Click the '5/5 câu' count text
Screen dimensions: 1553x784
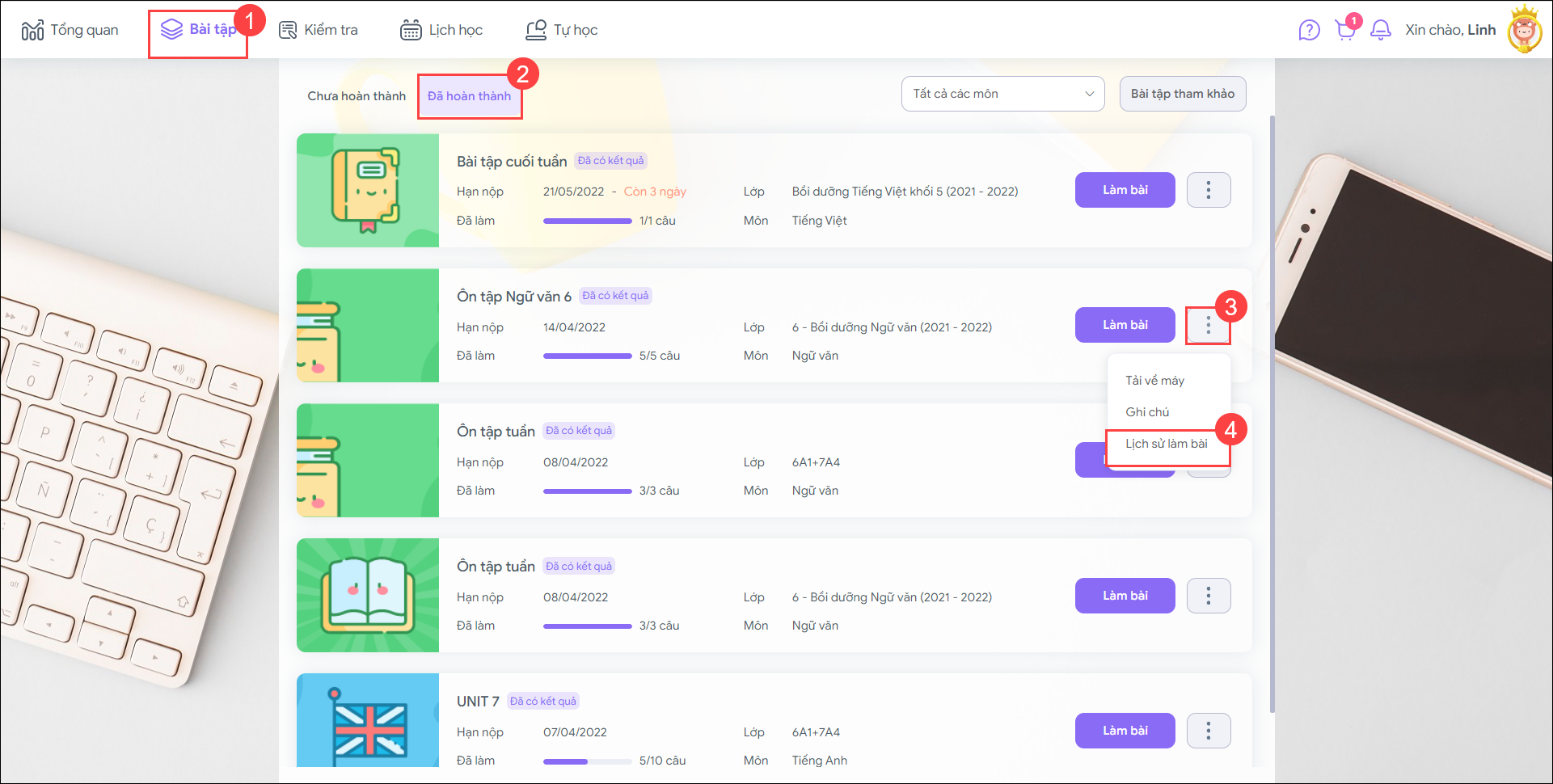coord(659,356)
